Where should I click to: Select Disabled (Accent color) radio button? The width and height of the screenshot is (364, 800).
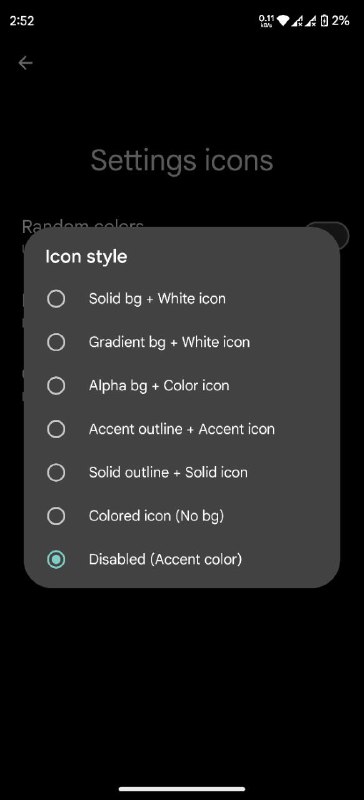click(x=56, y=560)
